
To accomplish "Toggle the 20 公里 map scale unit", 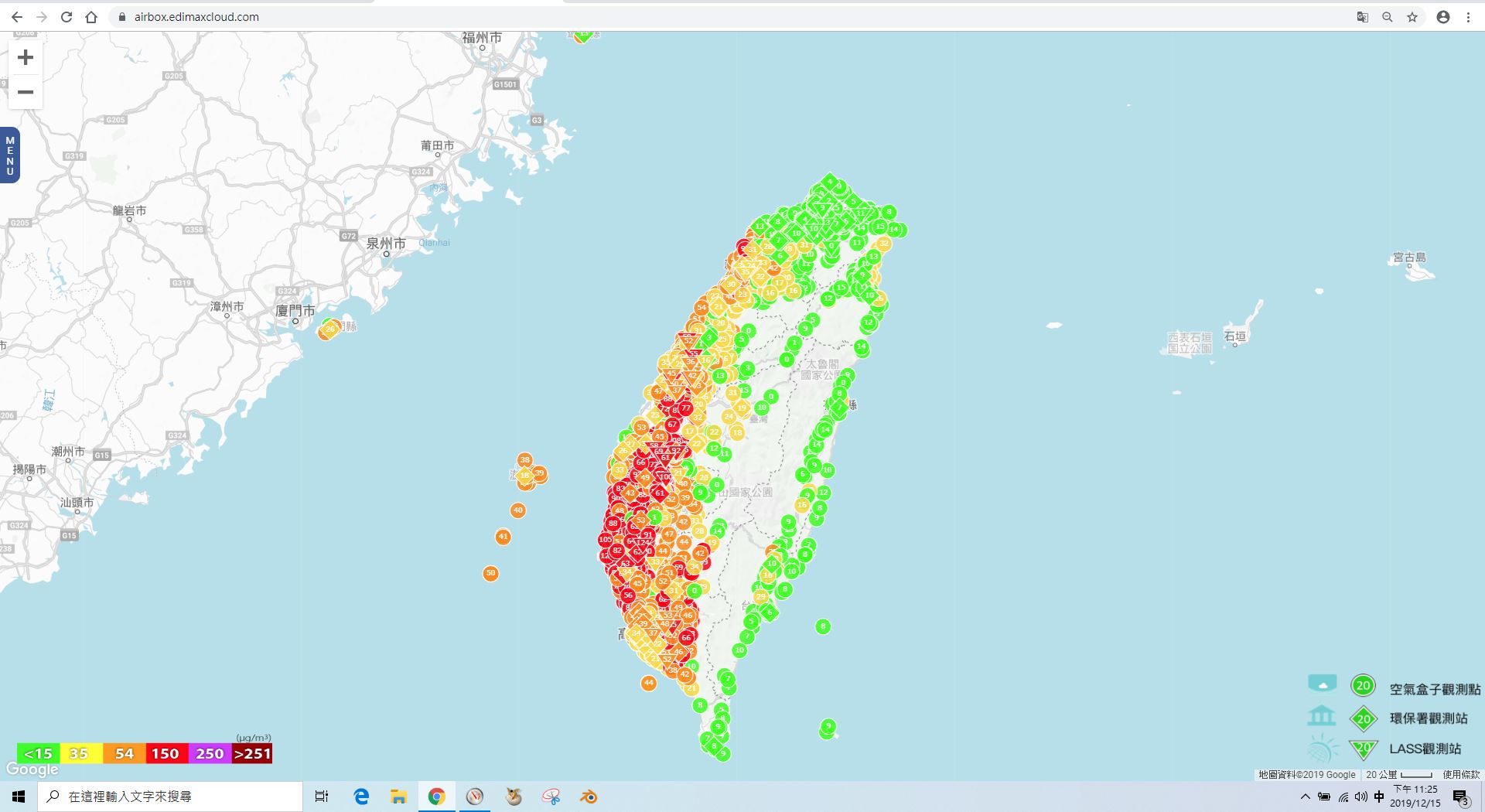I will coord(1399,774).
